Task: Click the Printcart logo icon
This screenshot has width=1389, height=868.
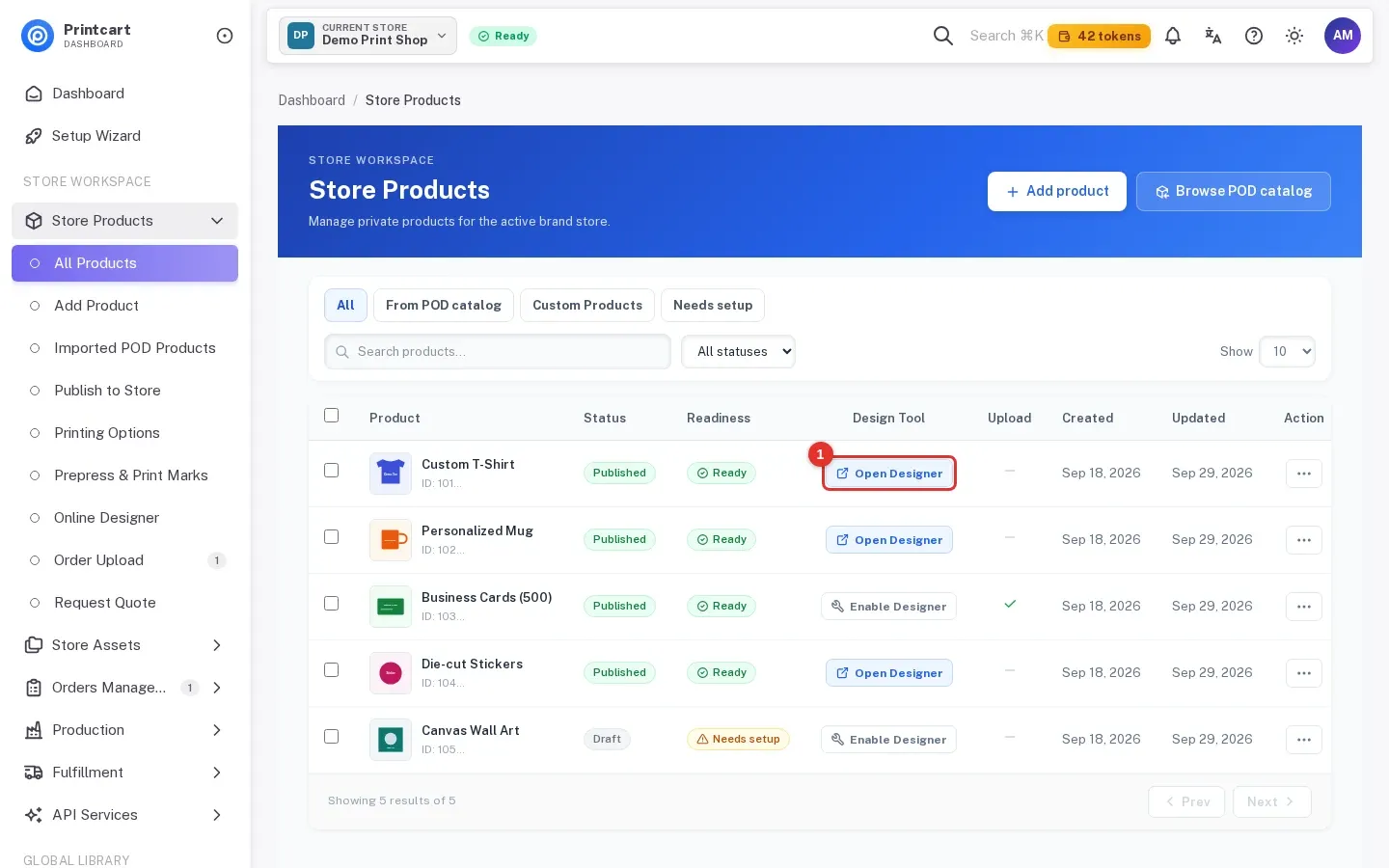Action: pyautogui.click(x=38, y=36)
